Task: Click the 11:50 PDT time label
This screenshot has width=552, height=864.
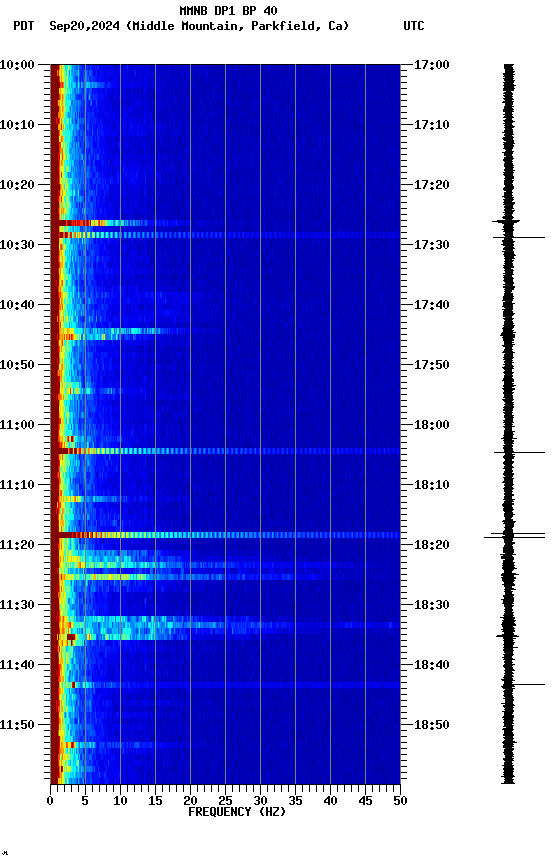Action: click(17, 725)
